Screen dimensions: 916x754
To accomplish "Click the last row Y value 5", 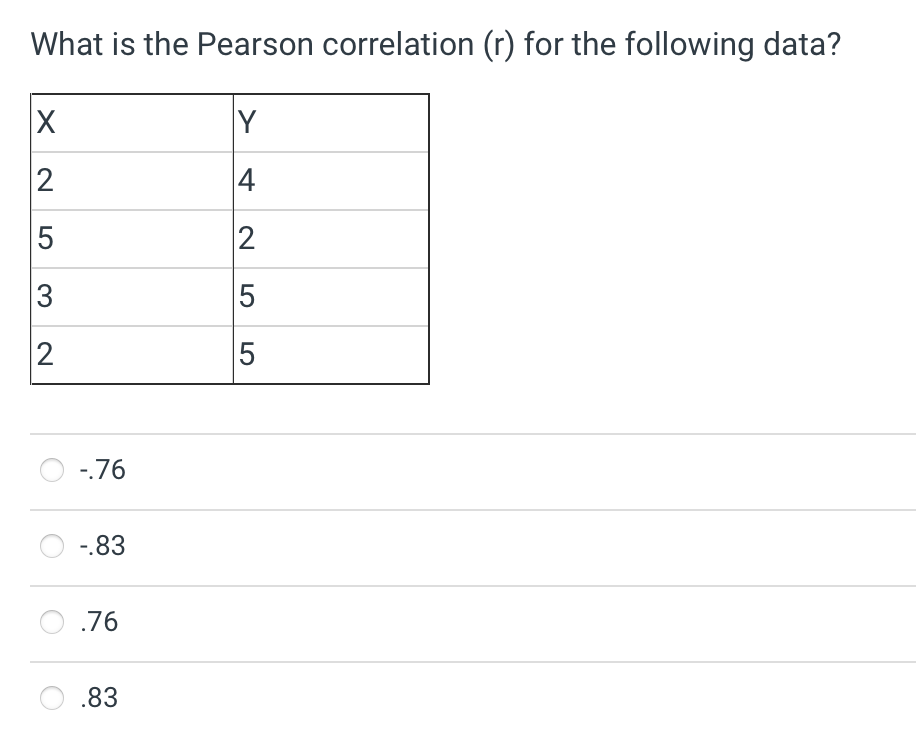I will (x=330, y=353).
